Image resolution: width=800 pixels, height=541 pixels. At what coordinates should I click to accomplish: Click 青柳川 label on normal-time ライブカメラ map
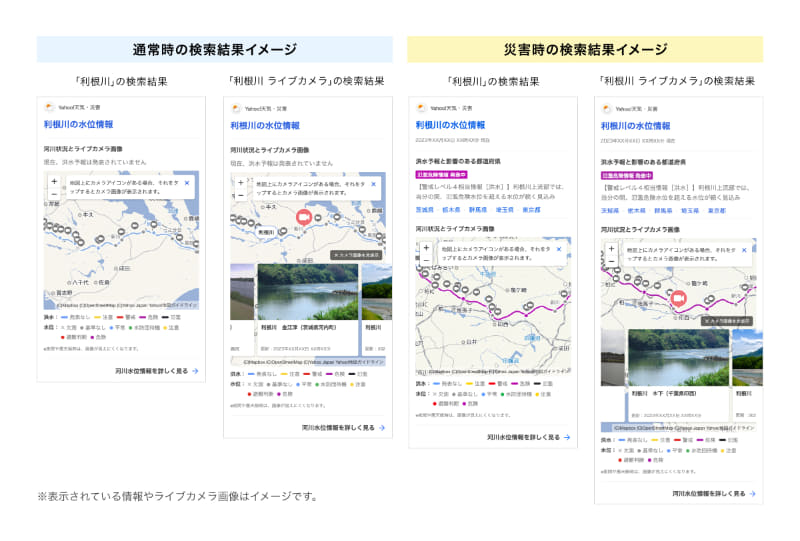[x=265, y=232]
